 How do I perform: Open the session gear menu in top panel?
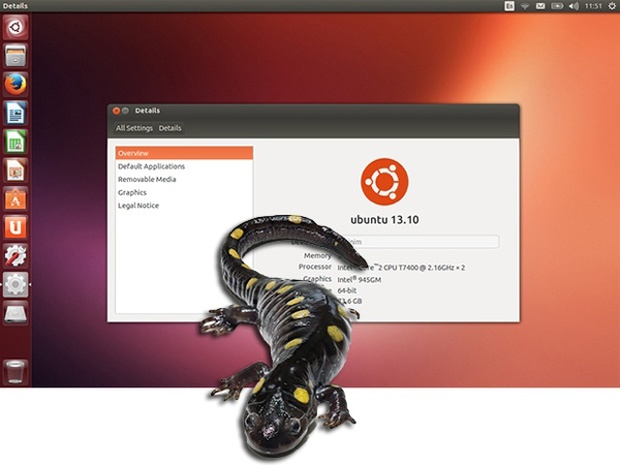[612, 6]
